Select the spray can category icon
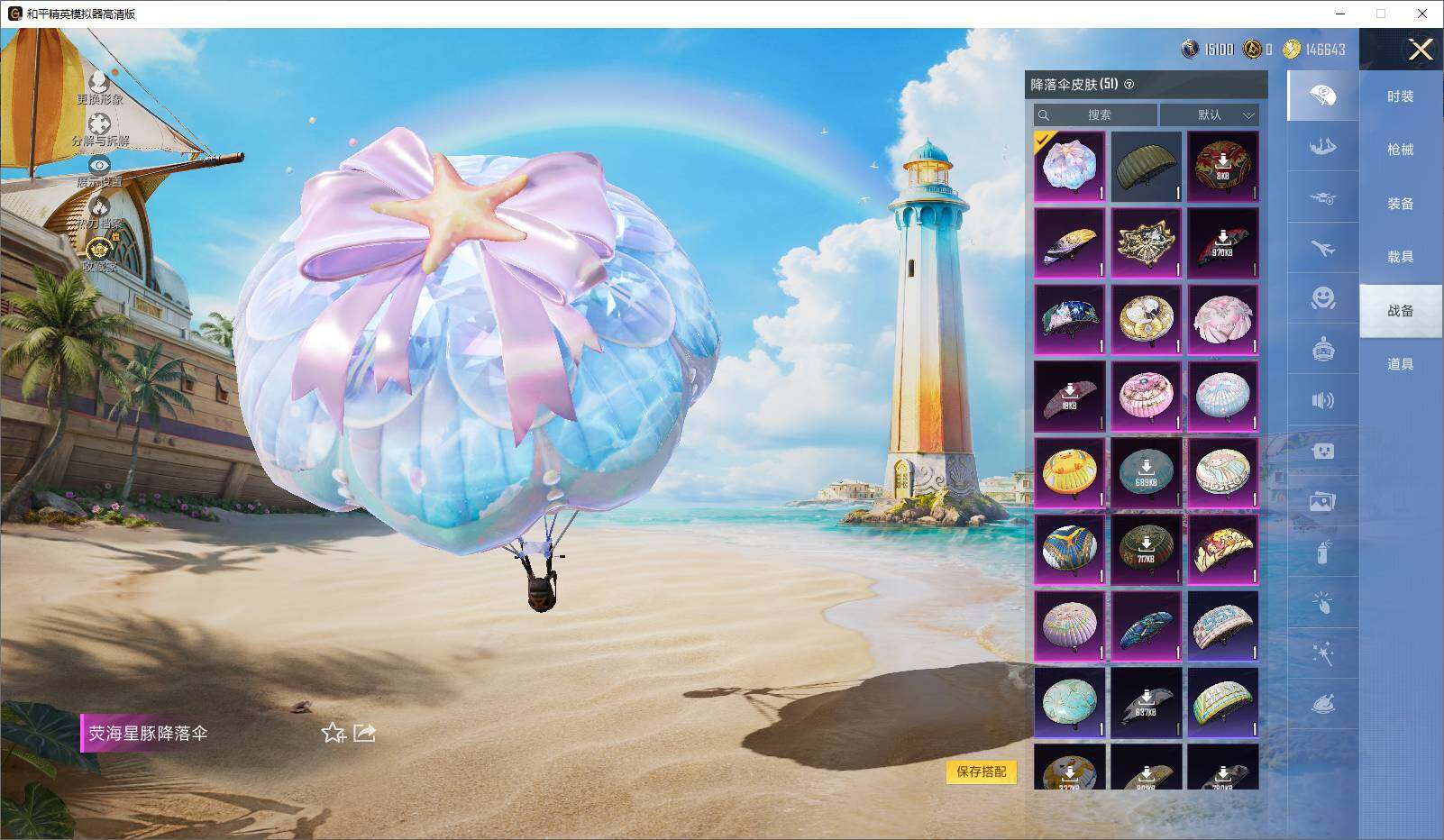The image size is (1444, 840). click(x=1322, y=552)
